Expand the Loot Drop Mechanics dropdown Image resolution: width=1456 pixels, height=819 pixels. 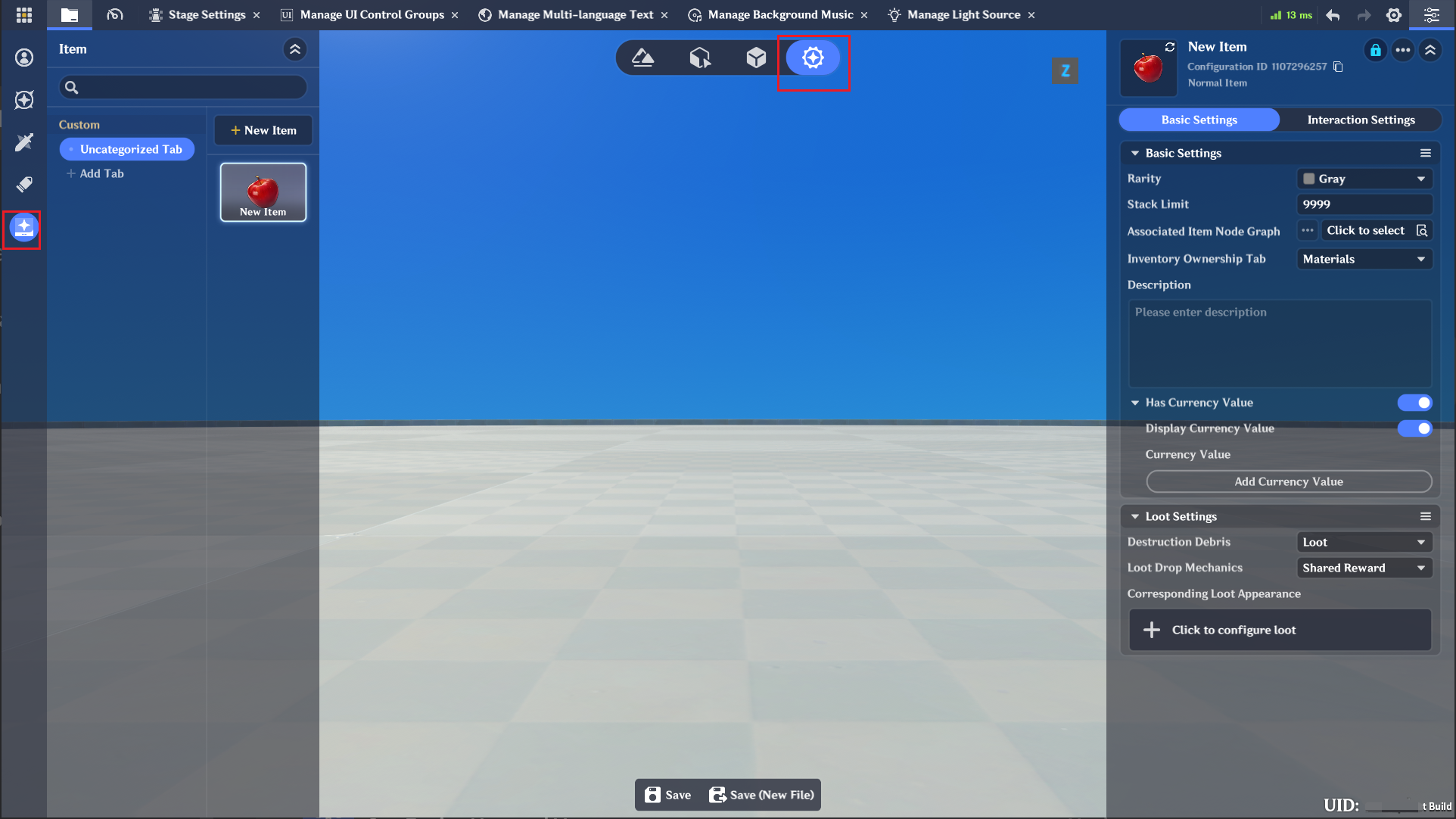(x=1364, y=568)
